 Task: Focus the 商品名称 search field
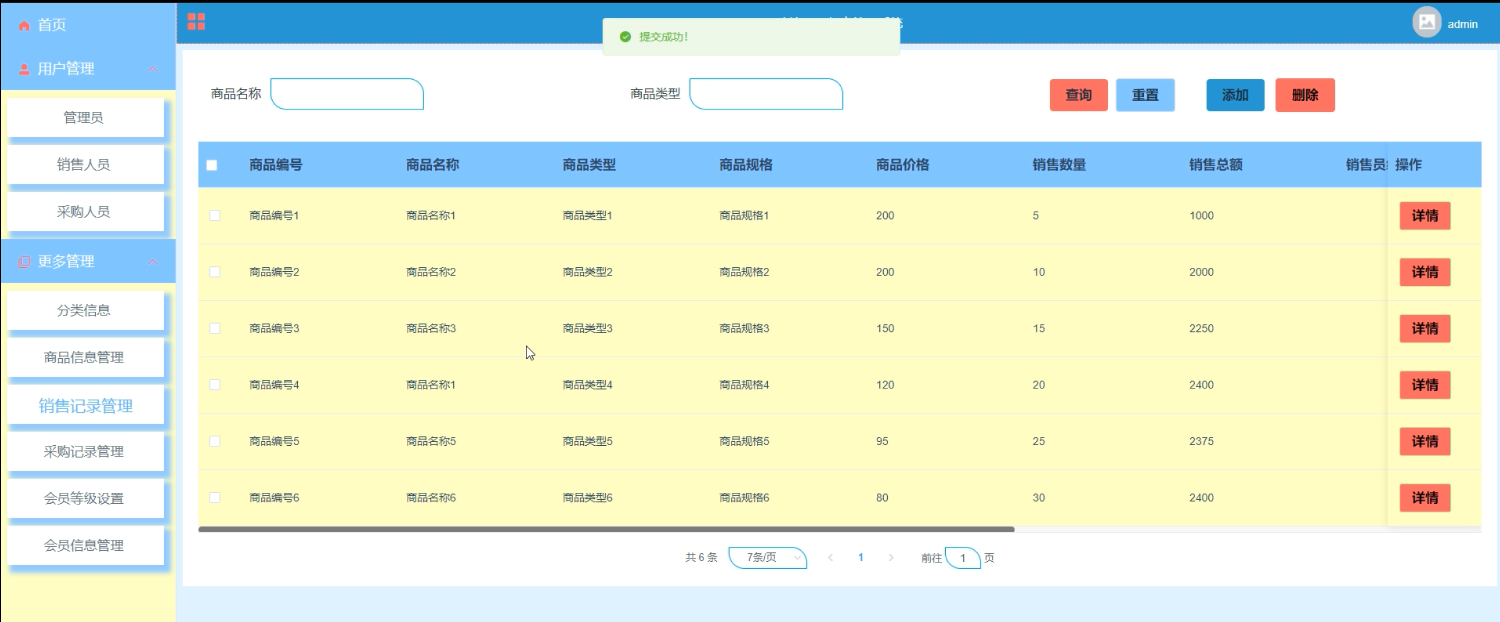[x=347, y=94]
